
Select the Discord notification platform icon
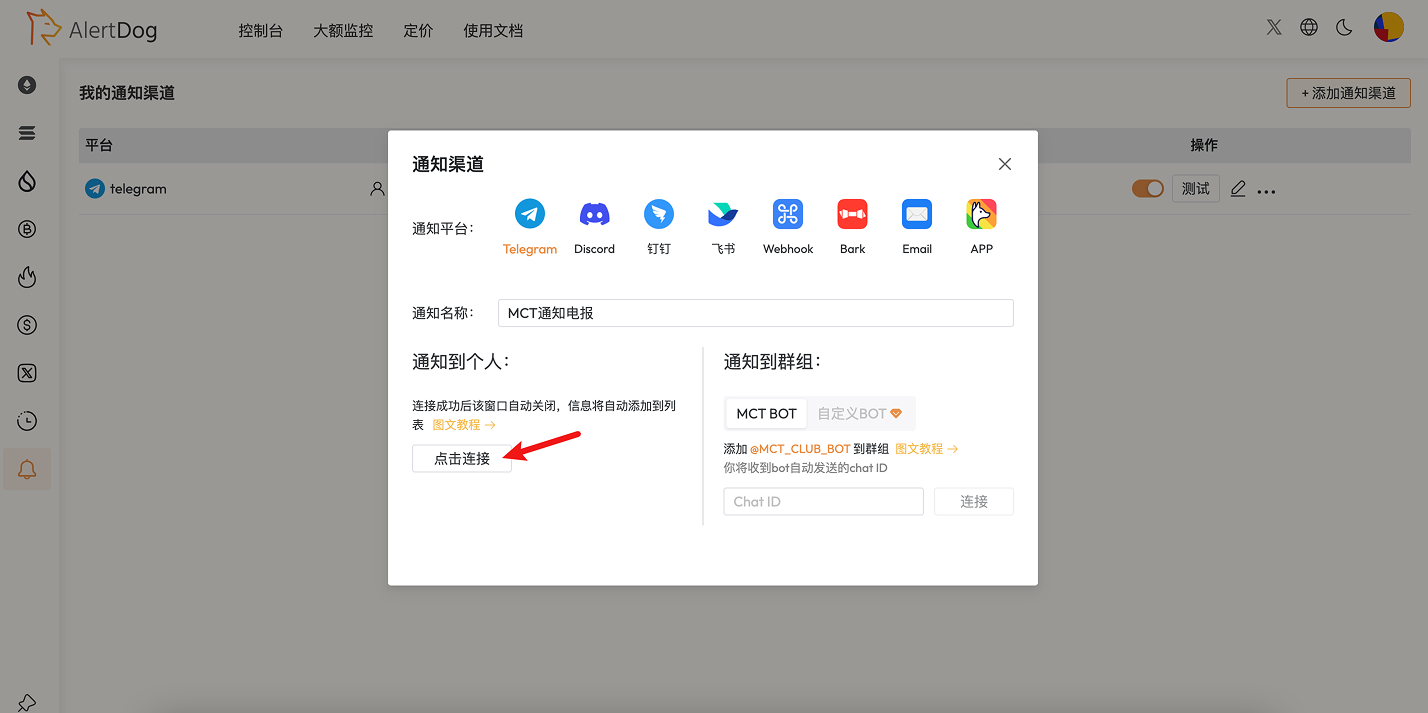coord(594,213)
